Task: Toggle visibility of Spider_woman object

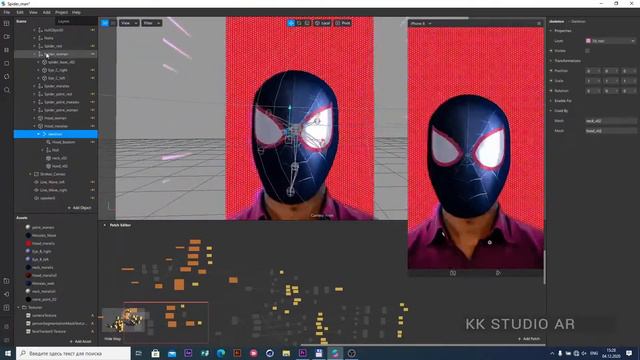Action: [x=93, y=54]
